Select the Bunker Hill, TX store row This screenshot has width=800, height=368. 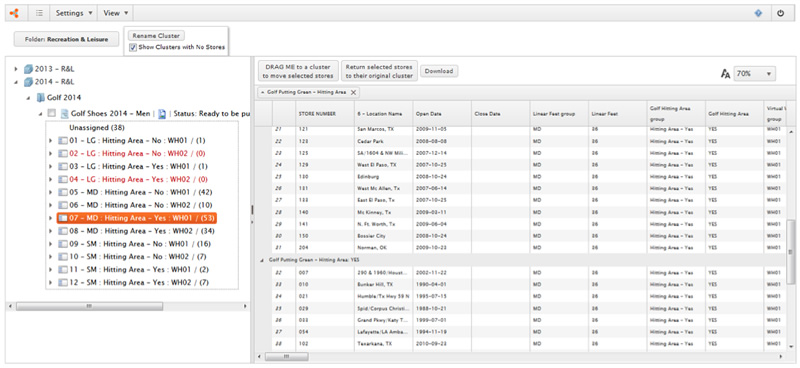(521, 284)
